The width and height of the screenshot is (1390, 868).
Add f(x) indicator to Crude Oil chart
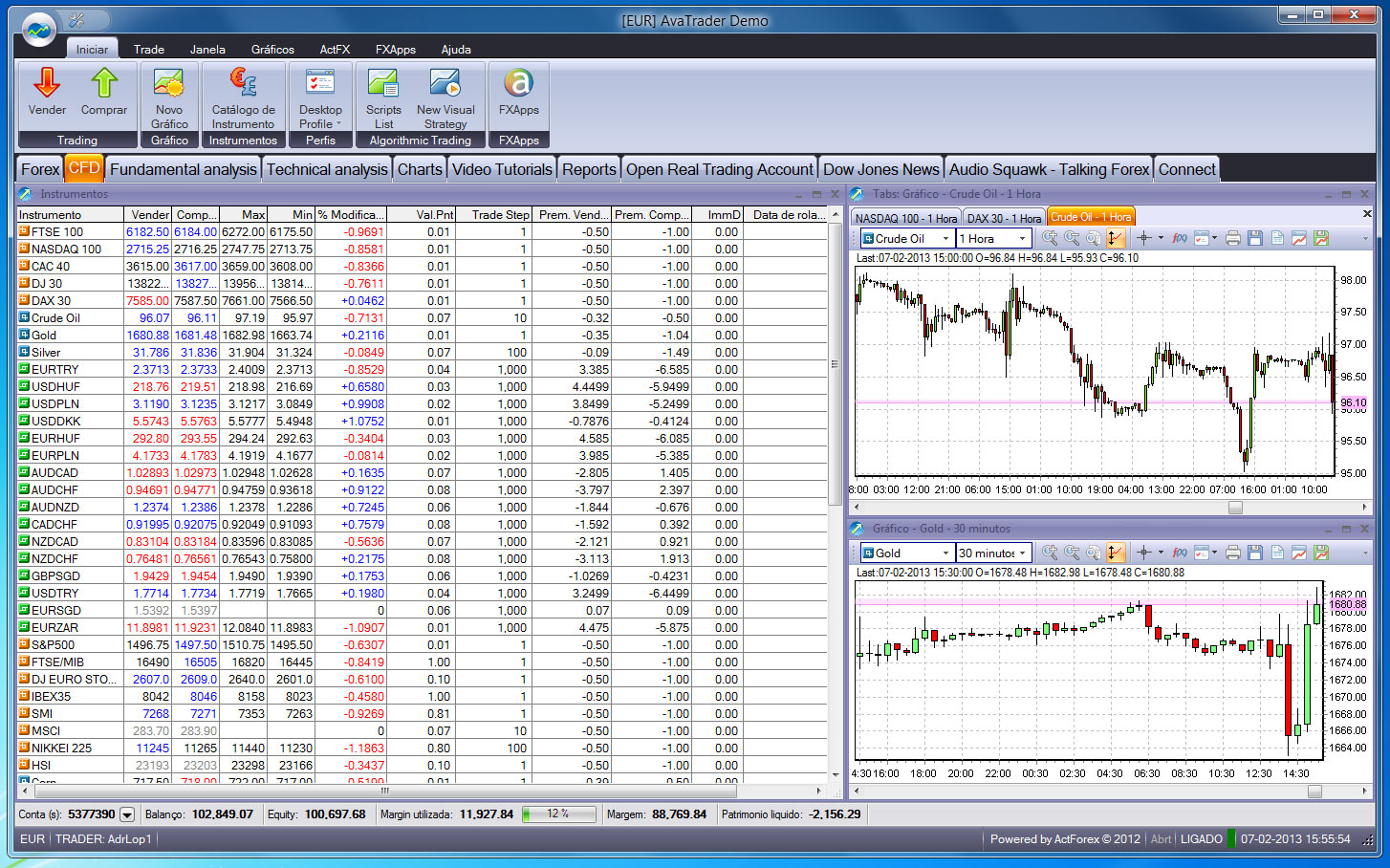[x=1180, y=238]
